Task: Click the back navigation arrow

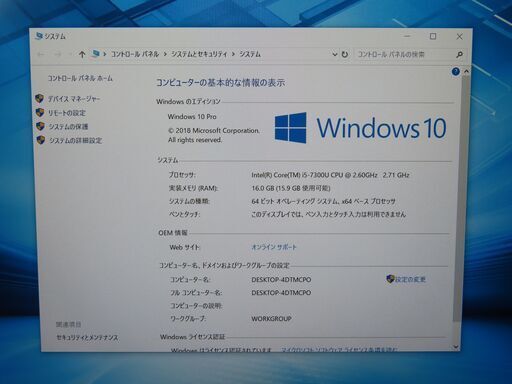Action: click(x=41, y=54)
